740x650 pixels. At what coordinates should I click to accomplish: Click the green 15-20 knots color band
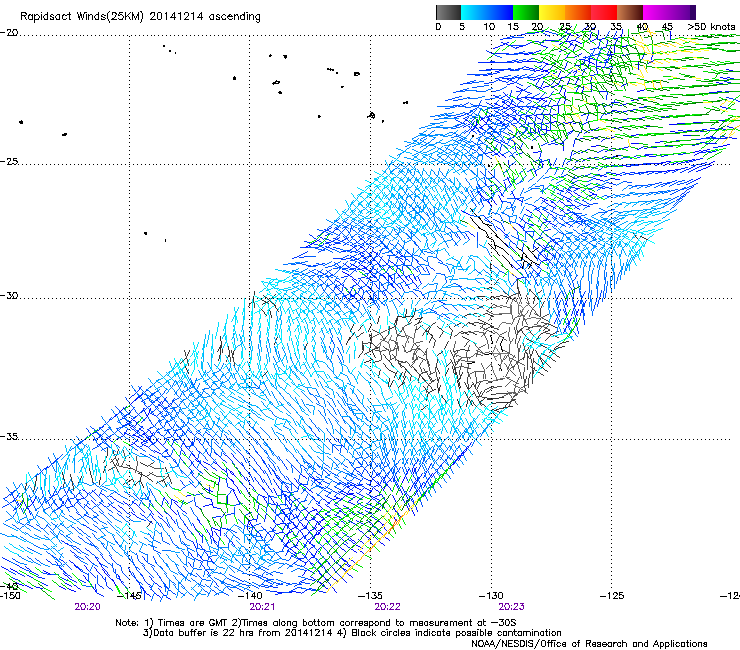click(526, 12)
